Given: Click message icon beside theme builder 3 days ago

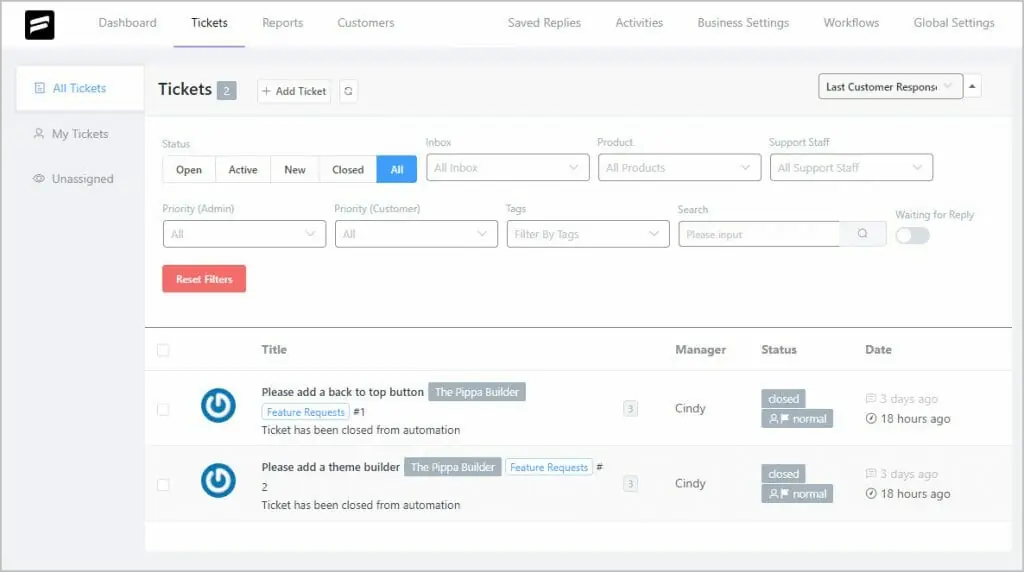Looking at the screenshot, I should pyautogui.click(x=871, y=473).
